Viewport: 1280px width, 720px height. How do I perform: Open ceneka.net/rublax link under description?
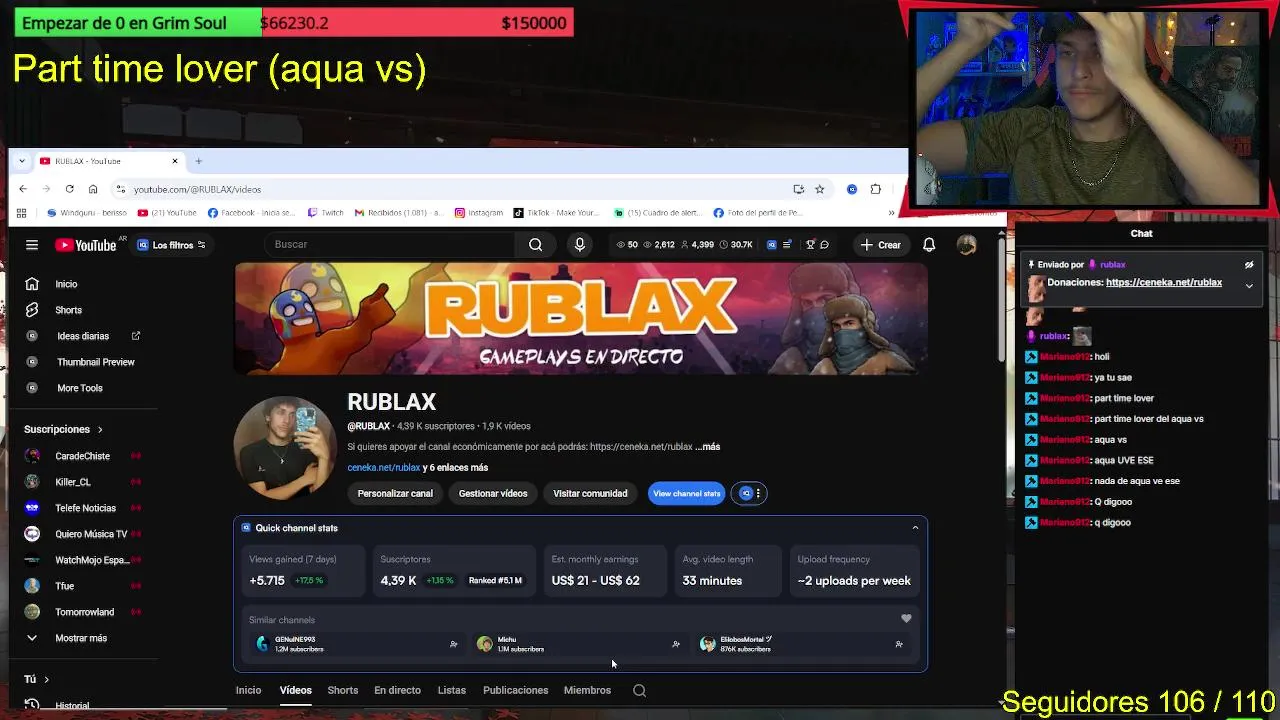point(383,468)
